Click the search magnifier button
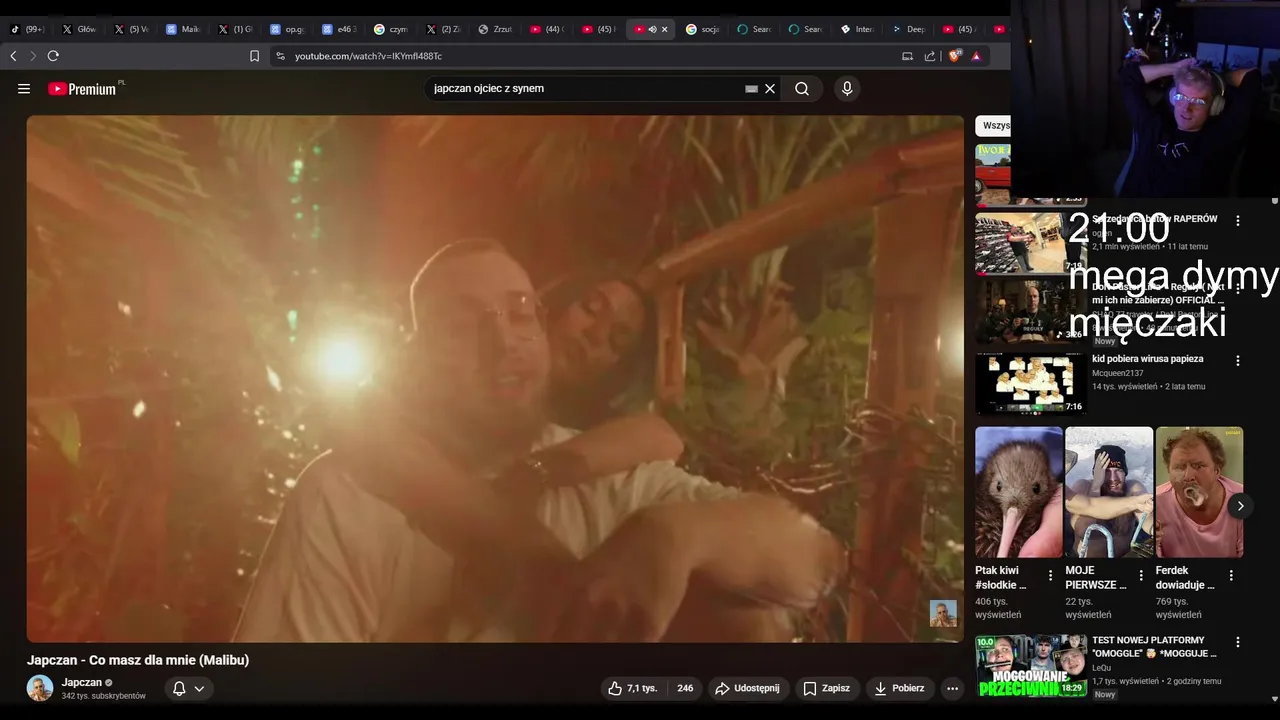 pos(802,89)
